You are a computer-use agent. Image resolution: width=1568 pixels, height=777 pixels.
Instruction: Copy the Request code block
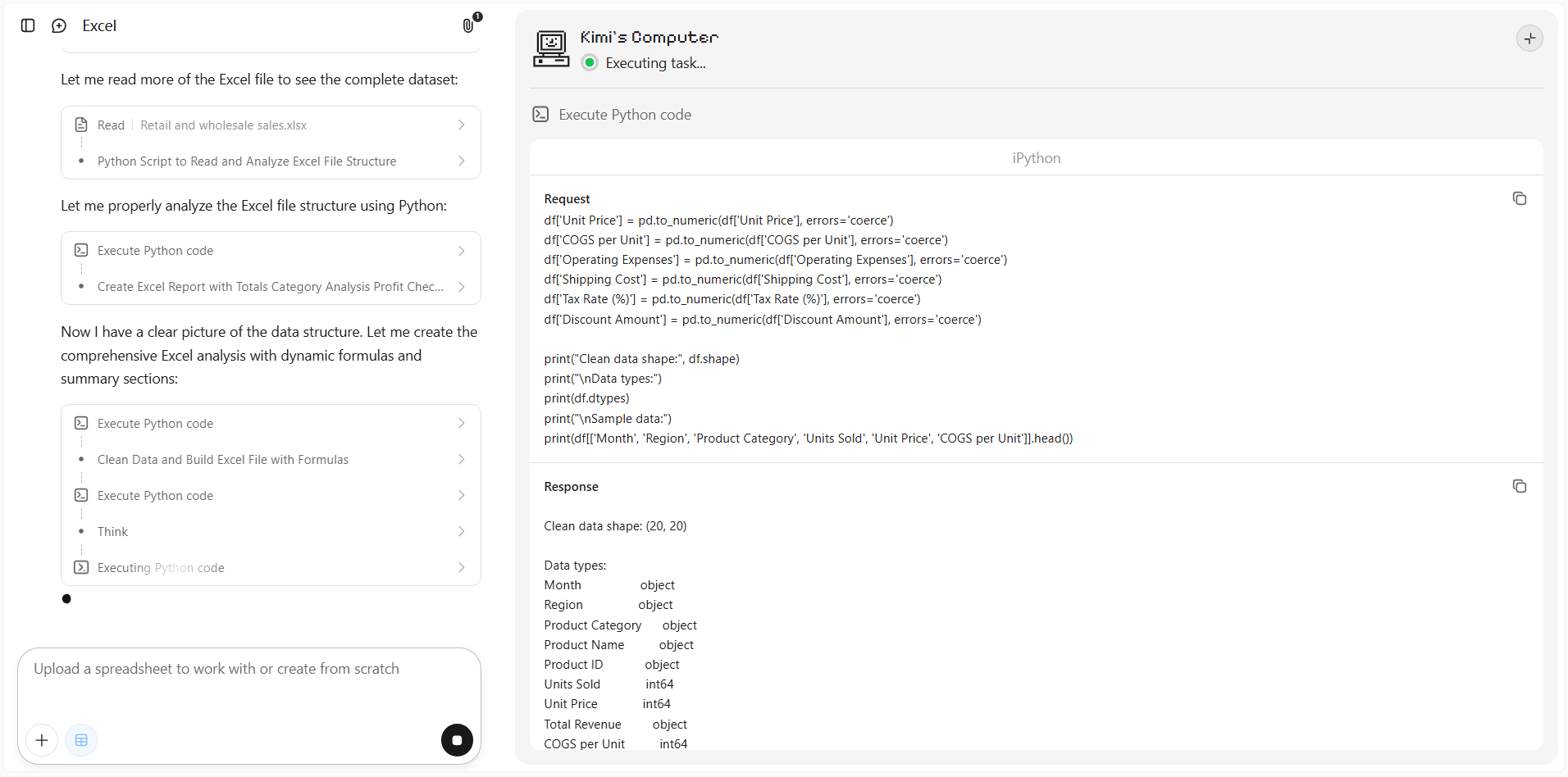1520,198
